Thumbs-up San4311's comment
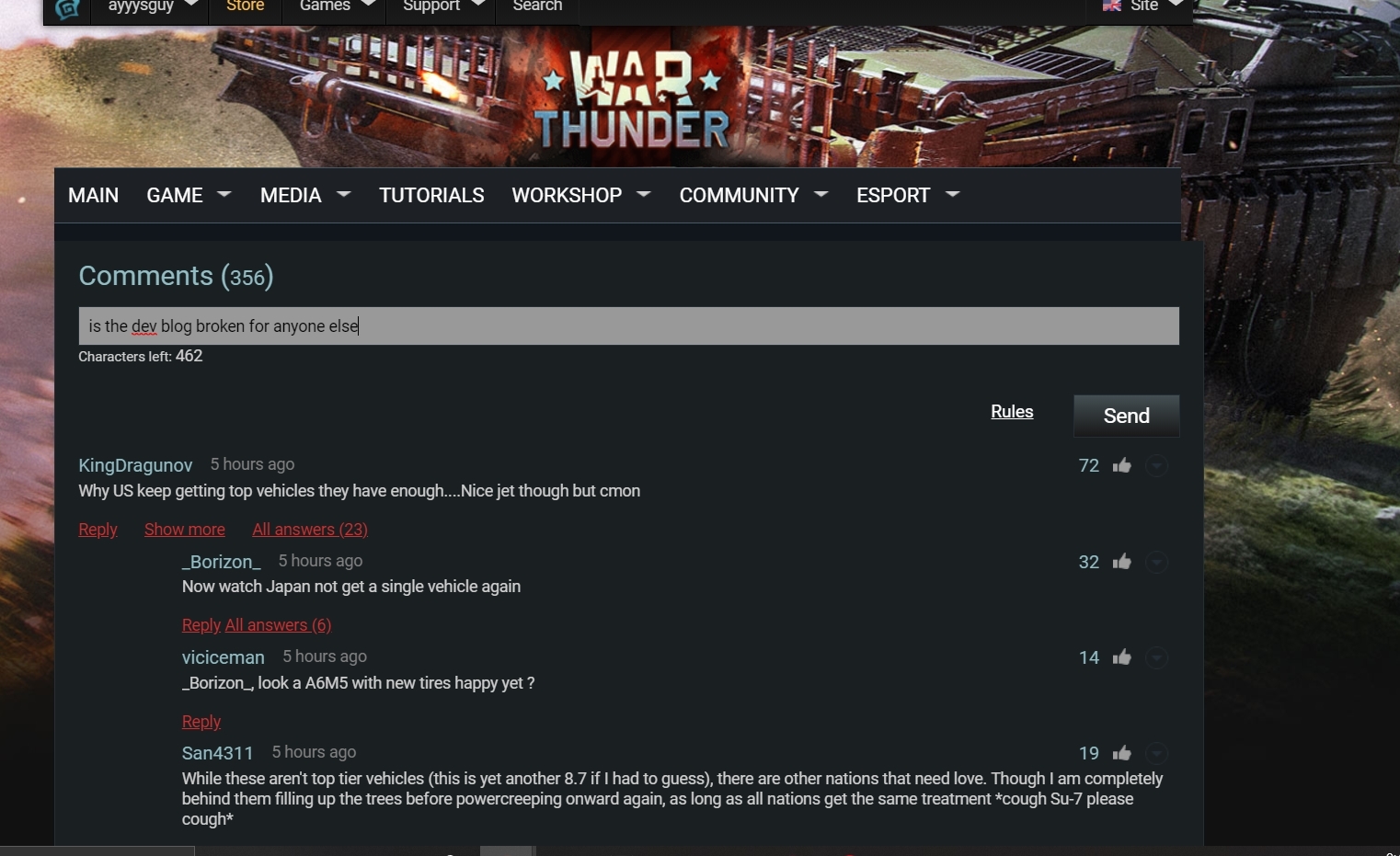This screenshot has height=856, width=1400. click(1121, 753)
